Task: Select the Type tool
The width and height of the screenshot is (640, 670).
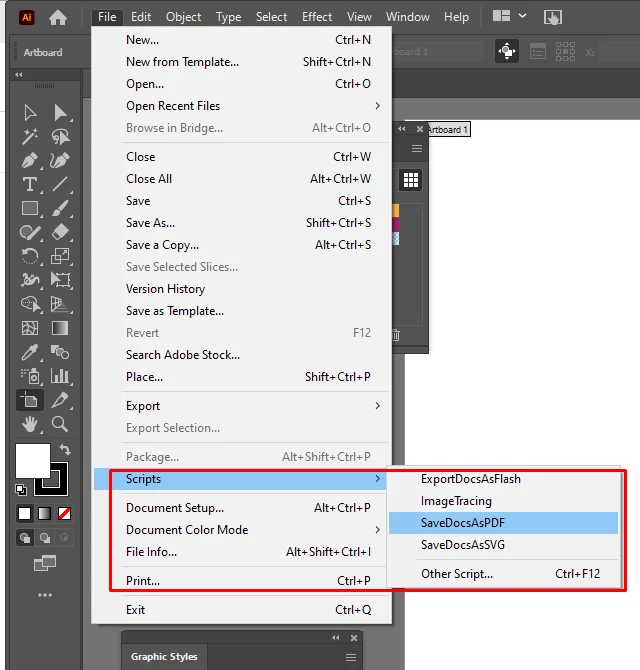Action: click(x=30, y=185)
